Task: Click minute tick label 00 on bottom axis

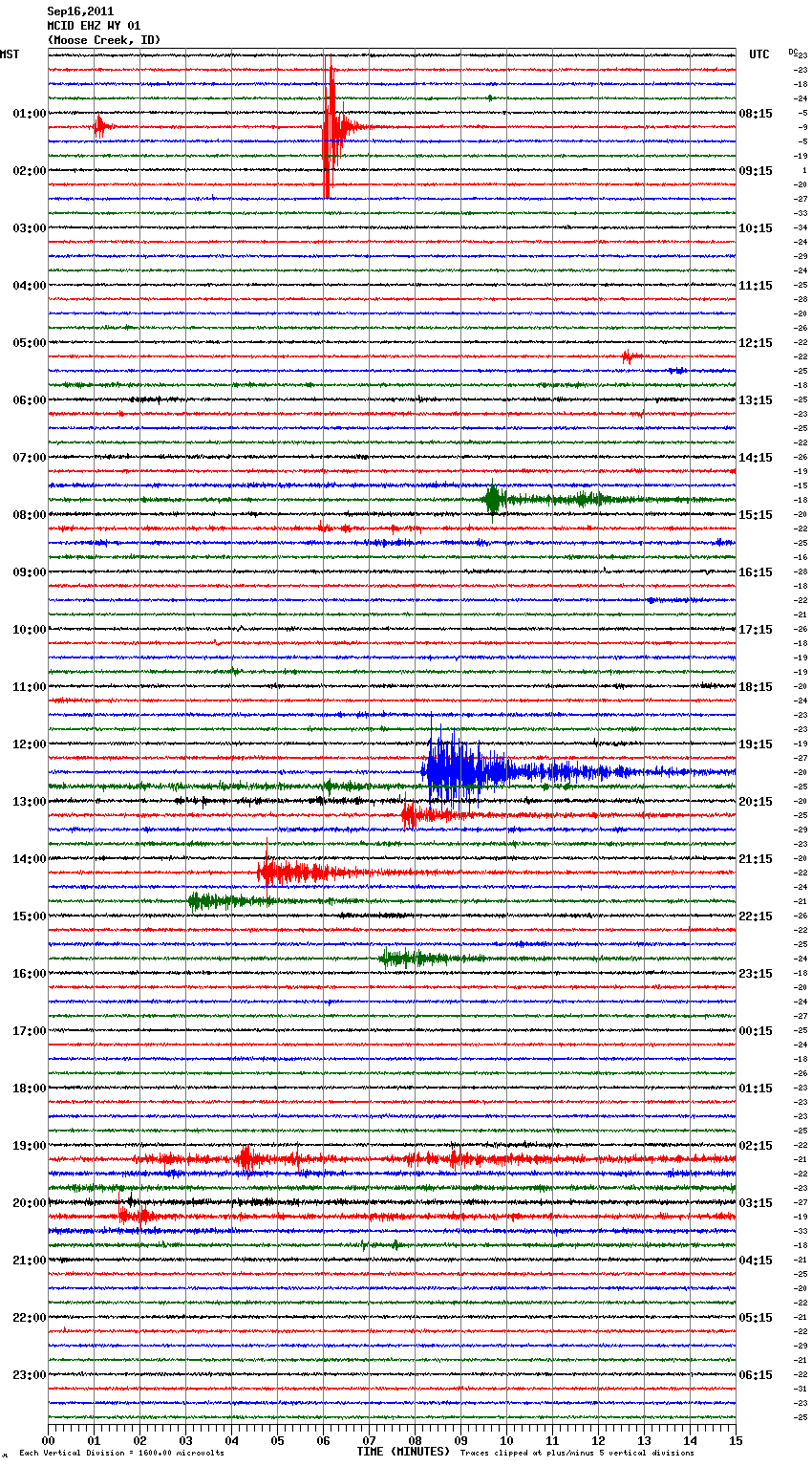Action: pos(48,1440)
